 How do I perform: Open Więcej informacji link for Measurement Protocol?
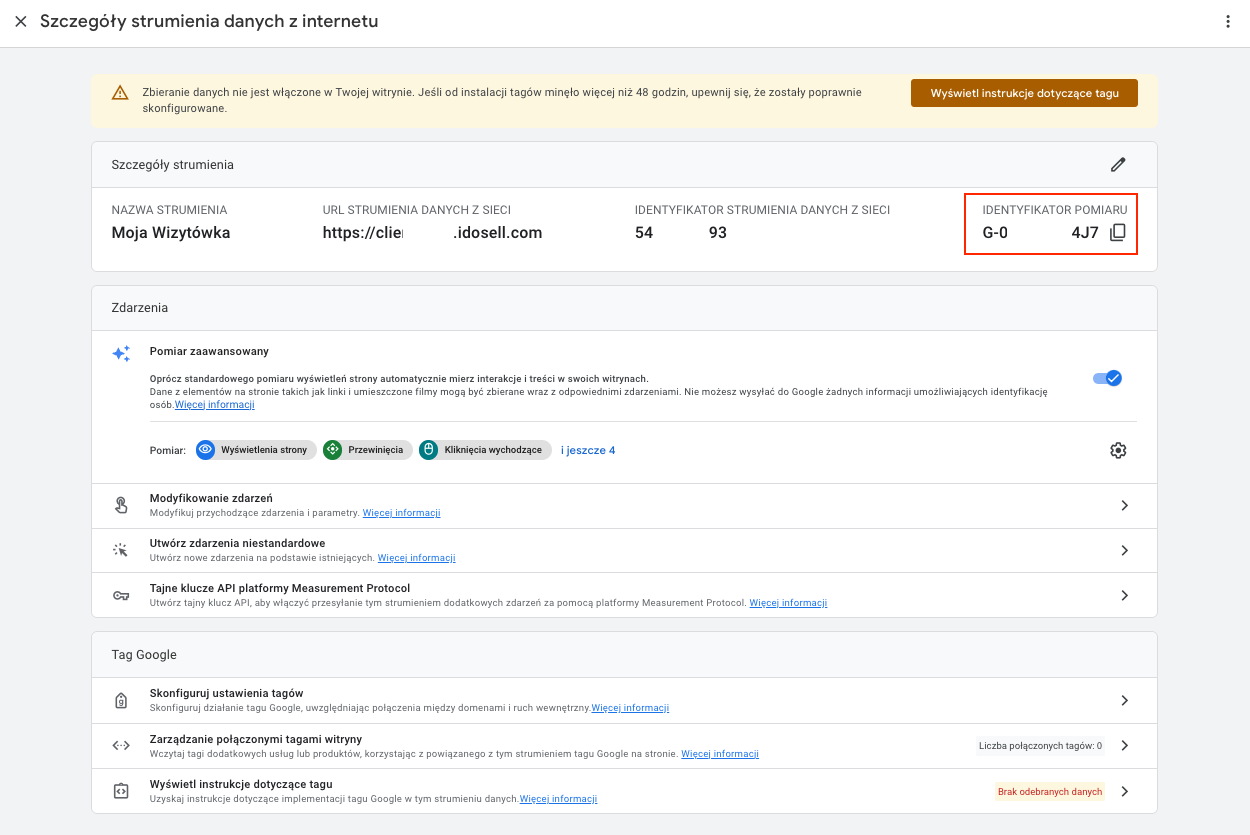788,603
